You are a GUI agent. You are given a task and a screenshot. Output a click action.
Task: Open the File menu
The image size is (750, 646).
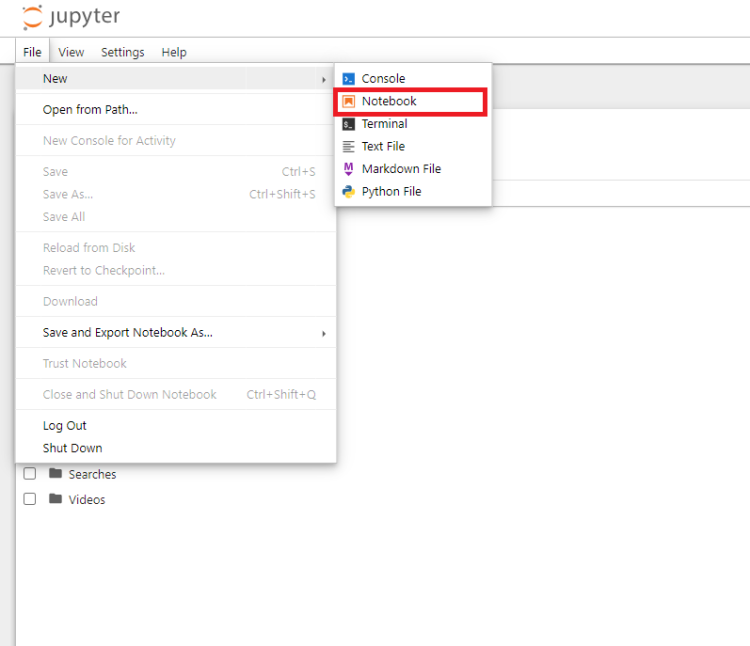point(32,52)
